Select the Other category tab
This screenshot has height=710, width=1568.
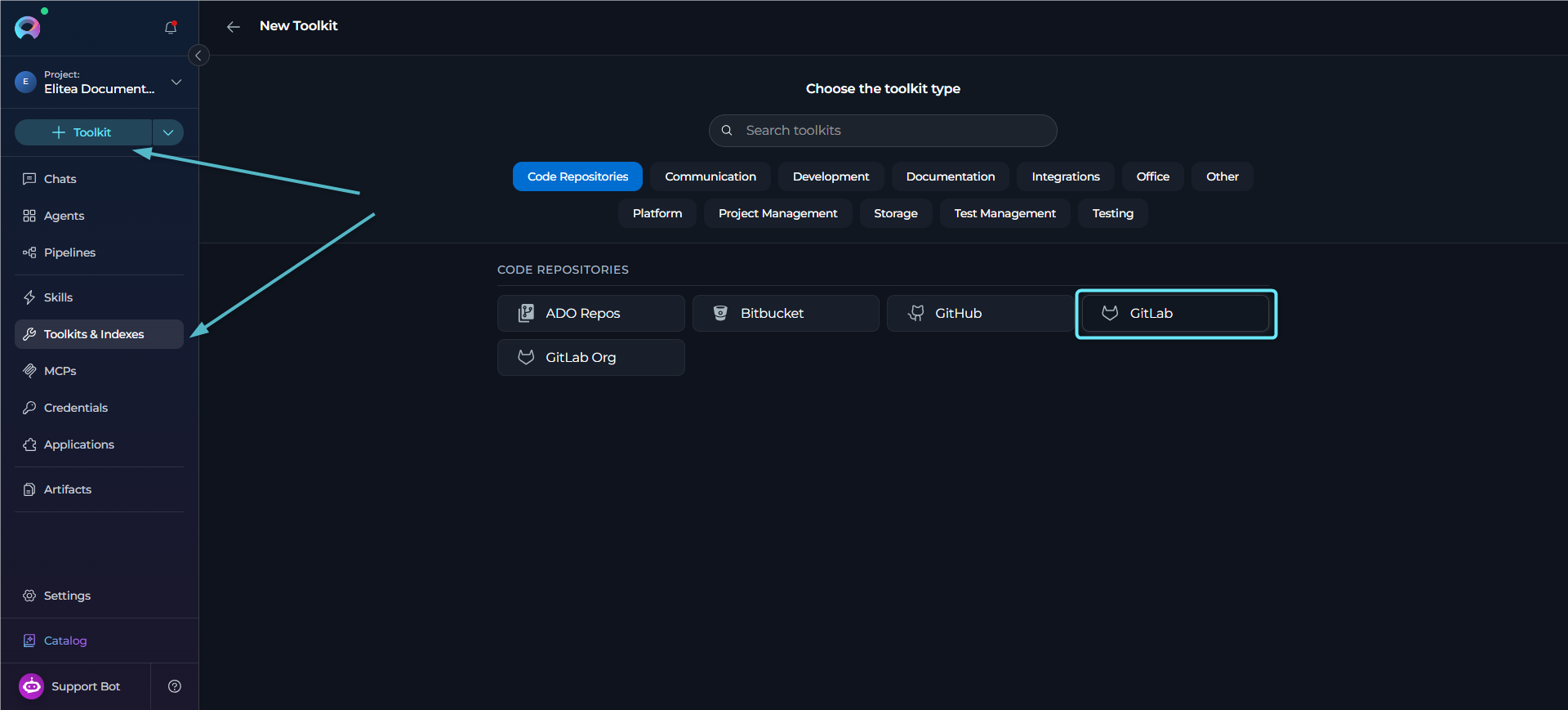(x=1223, y=176)
